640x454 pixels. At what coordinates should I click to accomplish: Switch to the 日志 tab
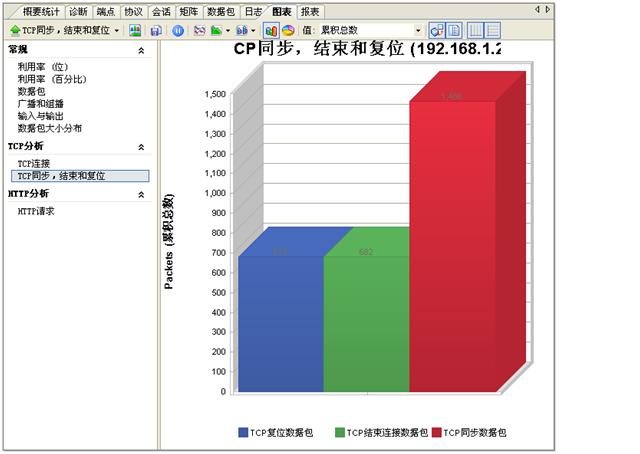pos(253,12)
